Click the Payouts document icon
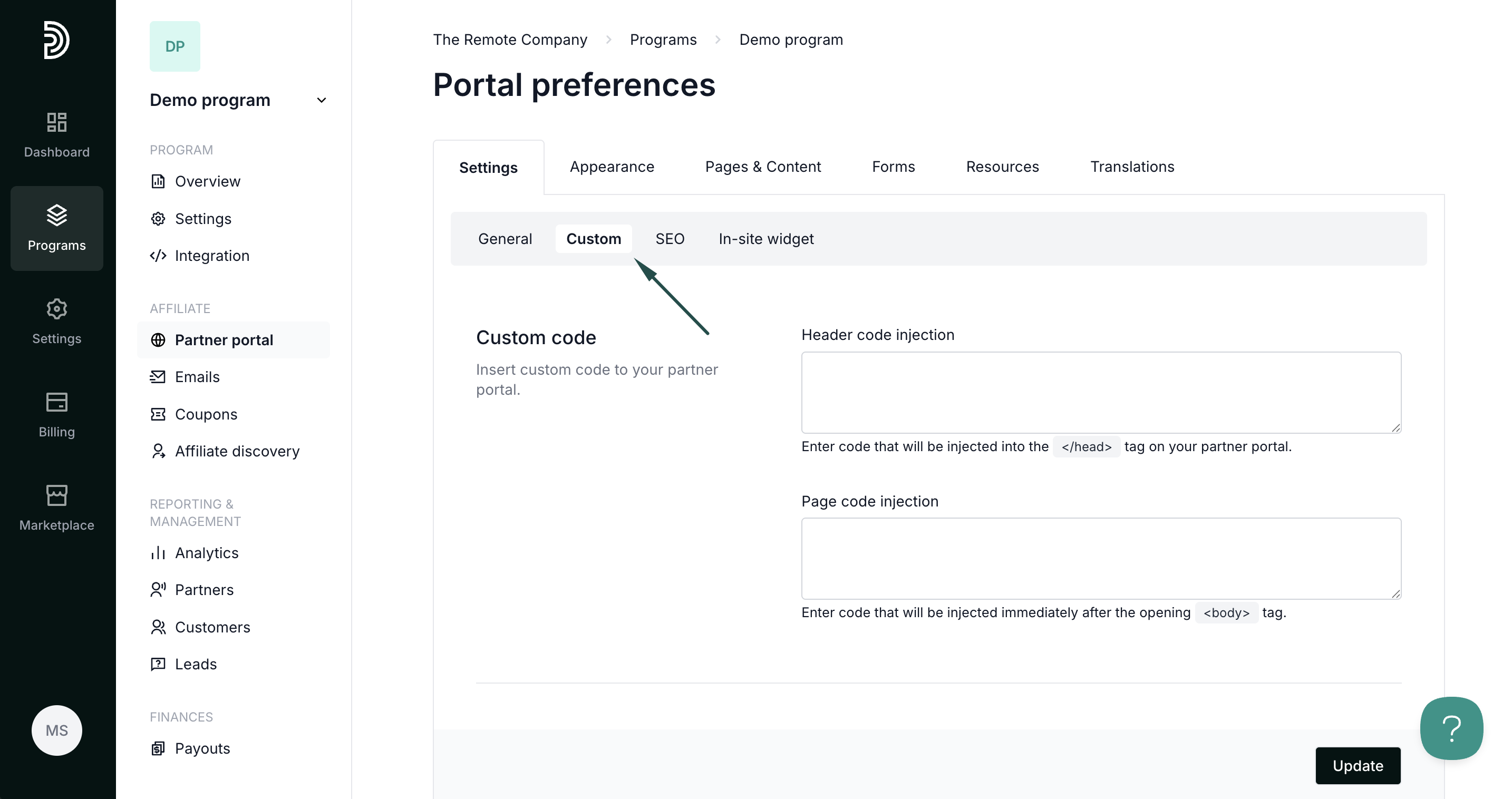1512x799 pixels. pos(158,748)
